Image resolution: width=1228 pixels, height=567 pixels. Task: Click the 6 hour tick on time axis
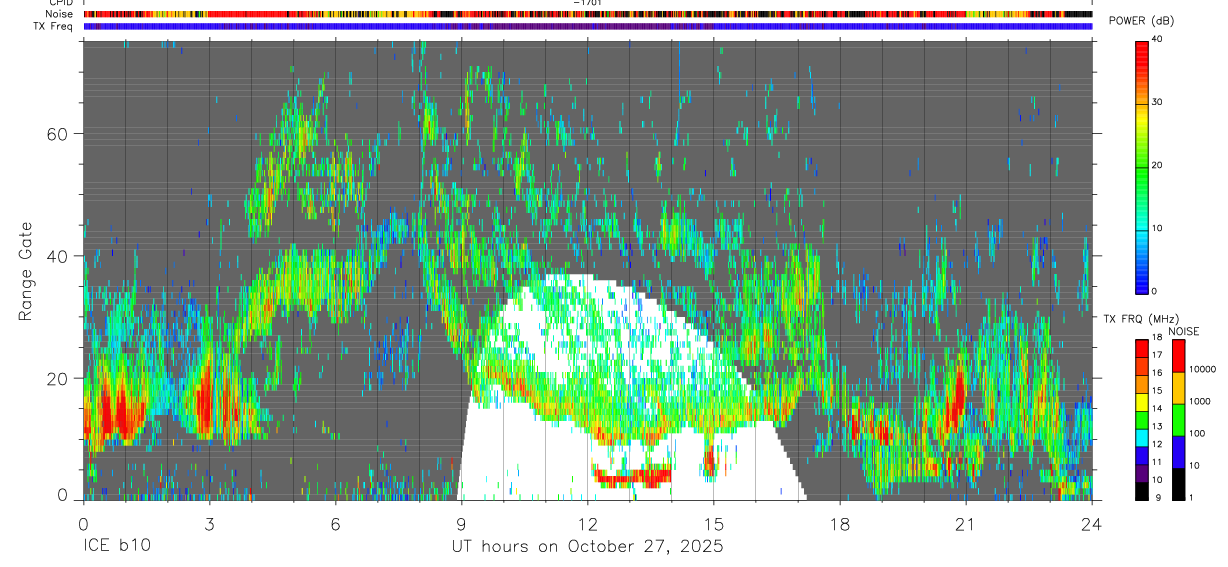[335, 524]
